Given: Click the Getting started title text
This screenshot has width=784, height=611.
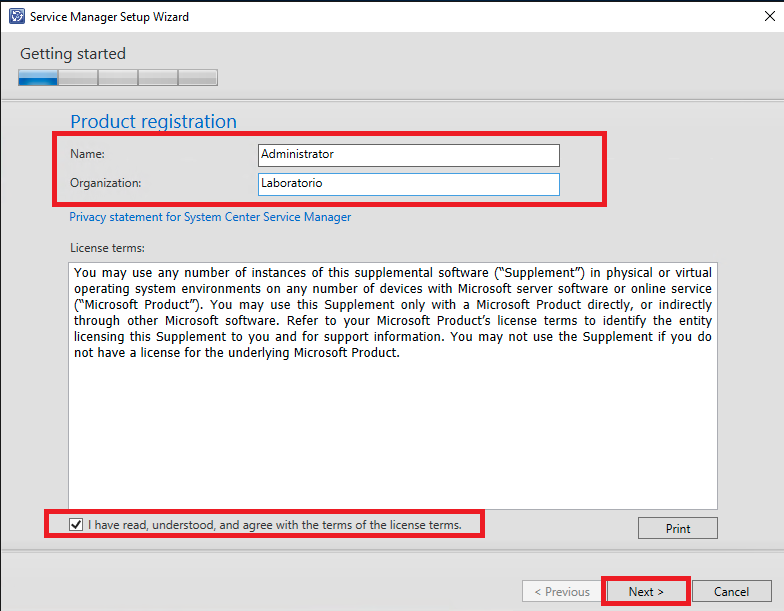Looking at the screenshot, I should click(x=73, y=54).
